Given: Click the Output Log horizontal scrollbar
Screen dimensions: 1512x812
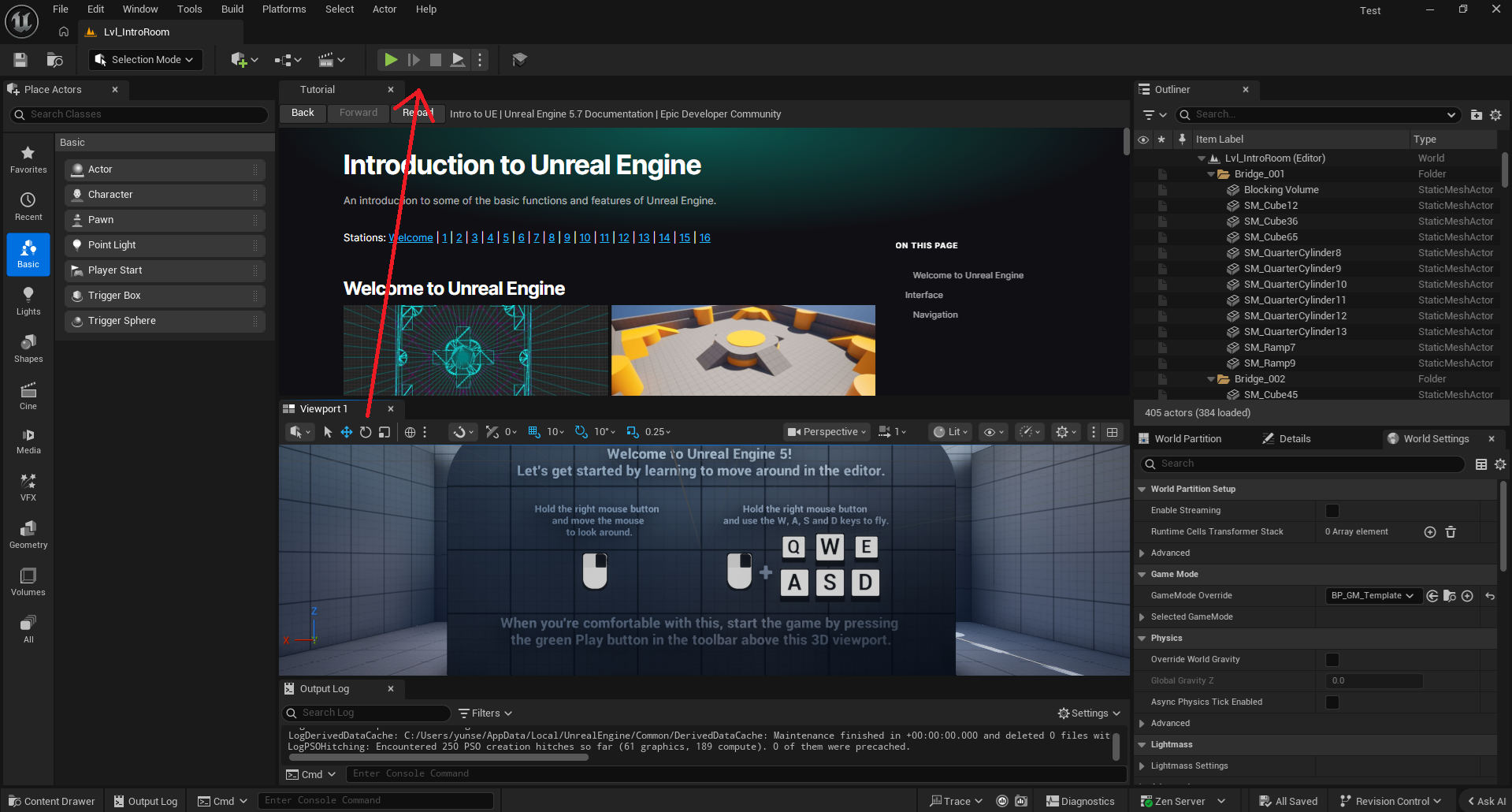Looking at the screenshot, I should coord(439,758).
